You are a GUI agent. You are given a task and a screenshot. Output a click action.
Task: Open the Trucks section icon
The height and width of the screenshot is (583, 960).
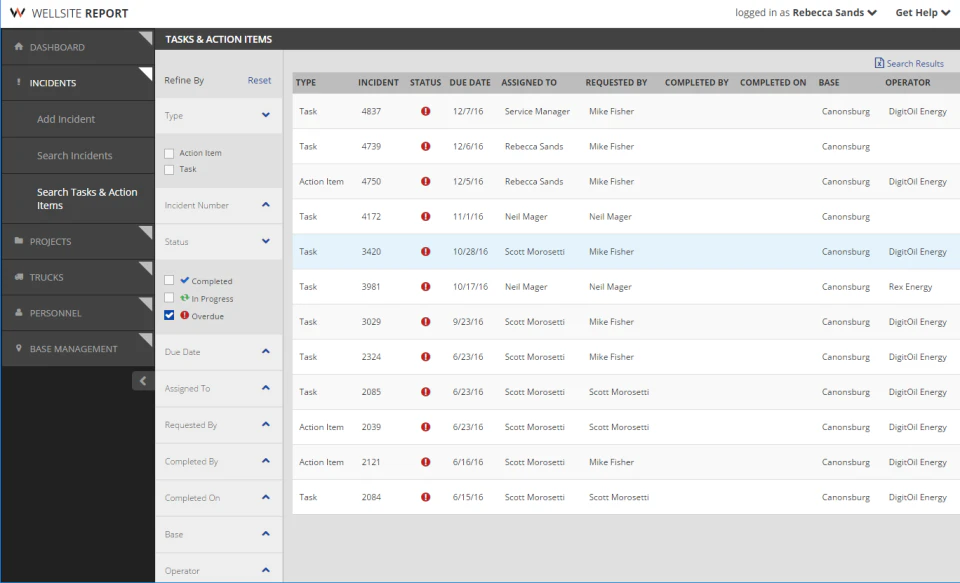(18, 276)
